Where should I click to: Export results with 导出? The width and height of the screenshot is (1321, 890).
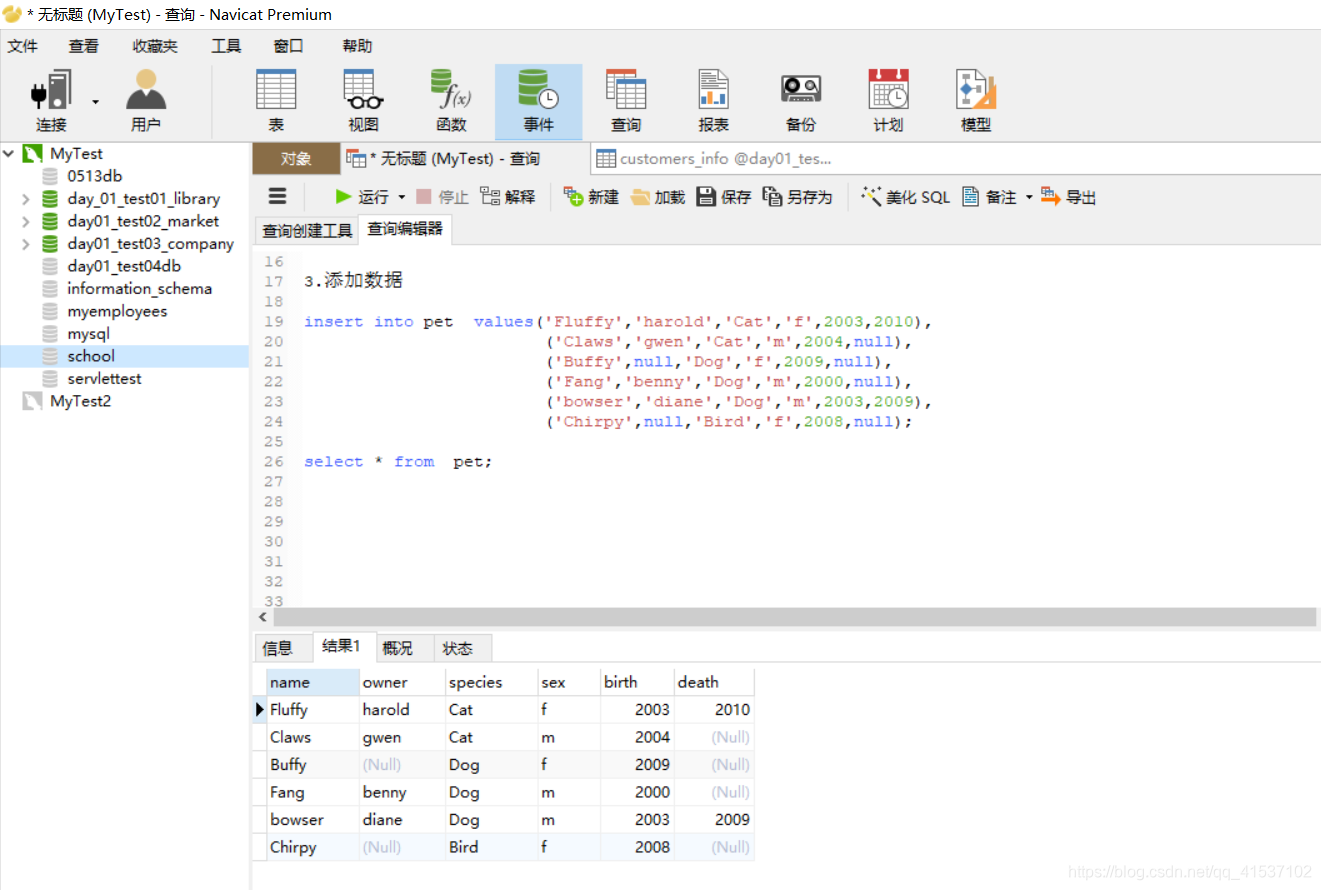[x=1069, y=197]
